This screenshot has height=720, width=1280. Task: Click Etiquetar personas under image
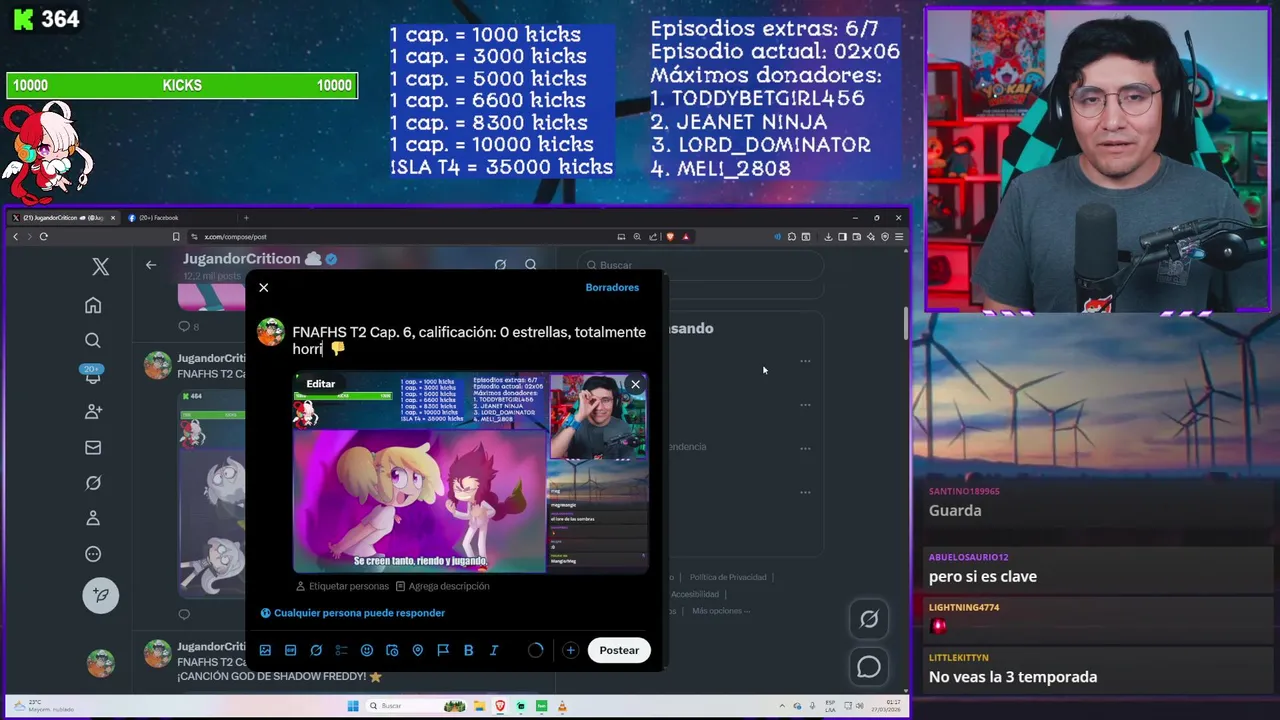point(342,586)
